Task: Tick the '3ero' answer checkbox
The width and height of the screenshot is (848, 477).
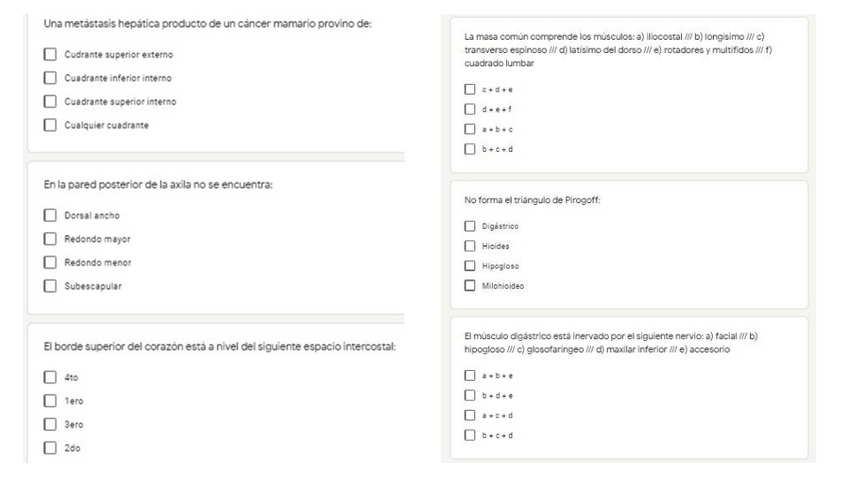Action: (x=50, y=424)
